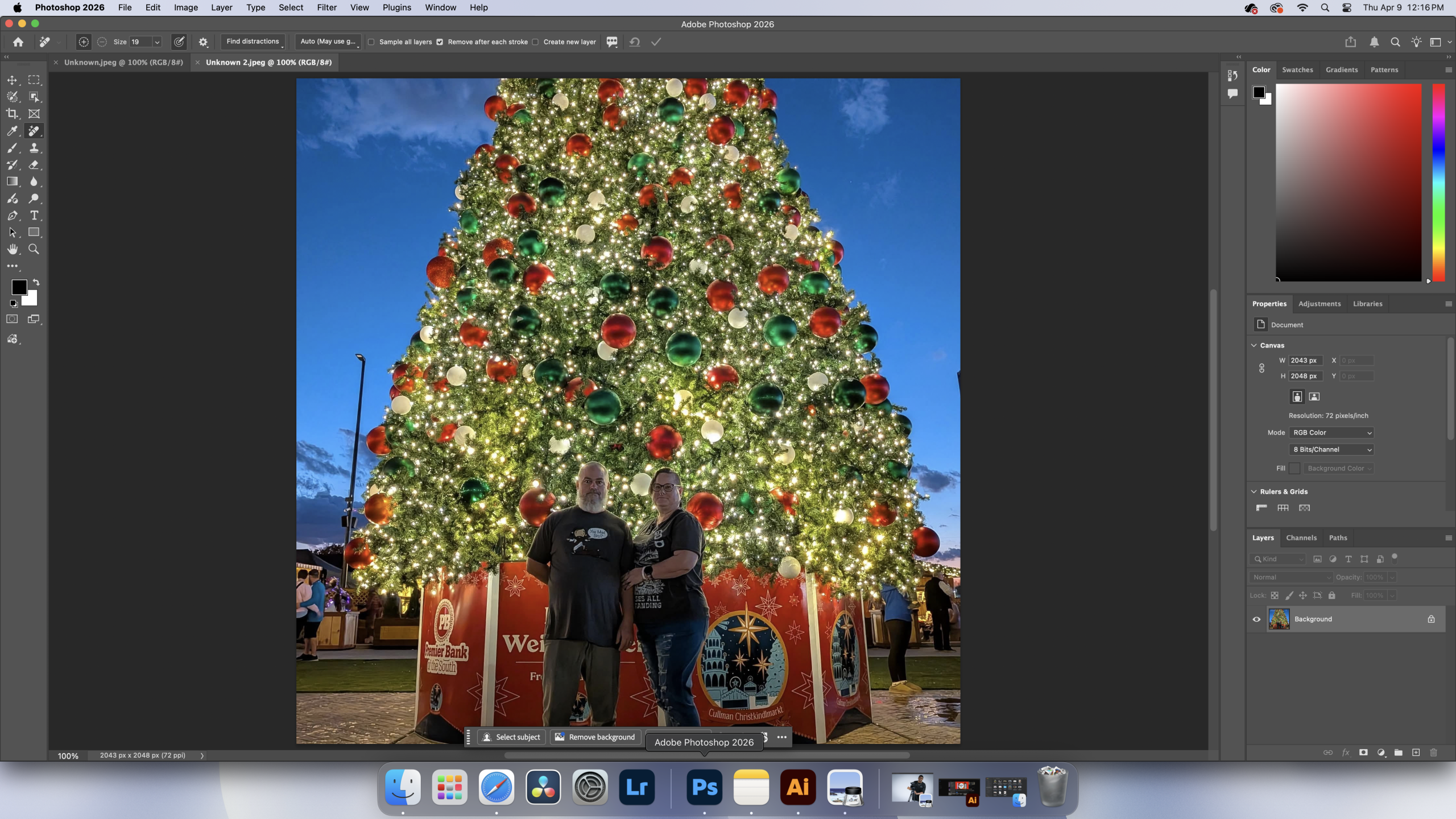Enable the Sample all layers checkbox
The width and height of the screenshot is (1456, 819).
[371, 42]
